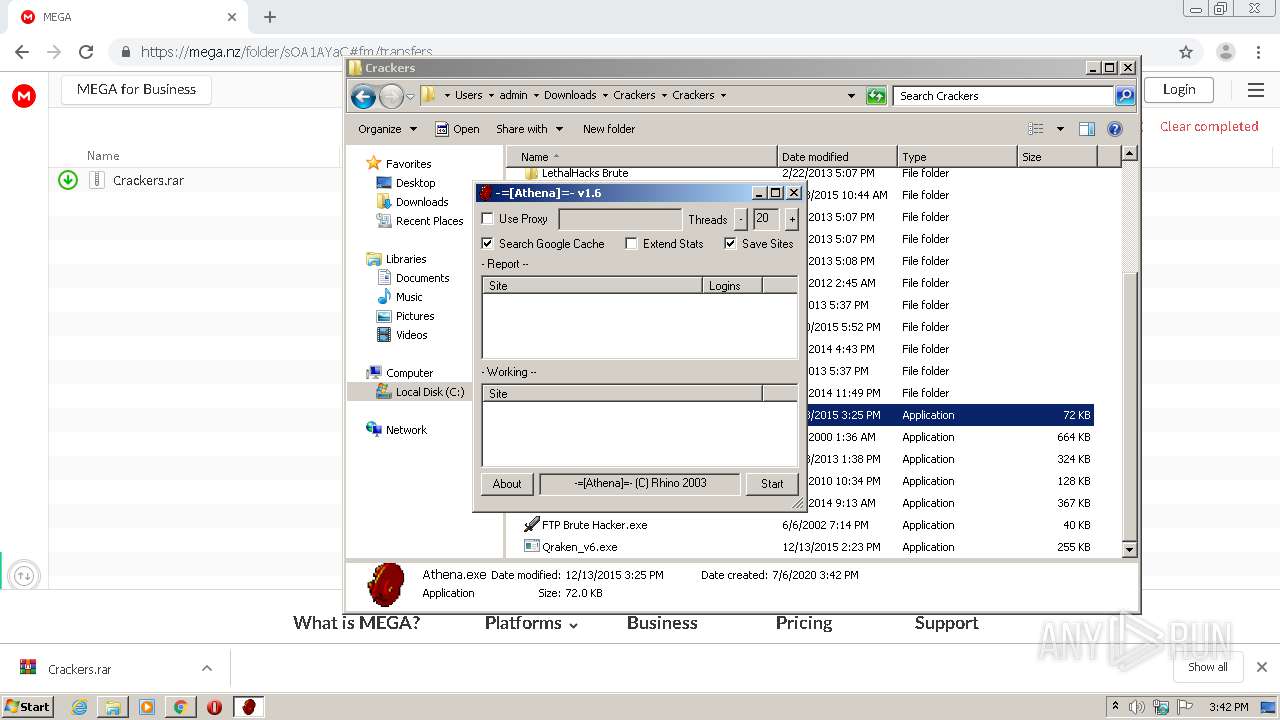Click the change view icon in Explorer toolbar
Viewport: 1280px width, 720px height.
pyautogui.click(x=1036, y=129)
